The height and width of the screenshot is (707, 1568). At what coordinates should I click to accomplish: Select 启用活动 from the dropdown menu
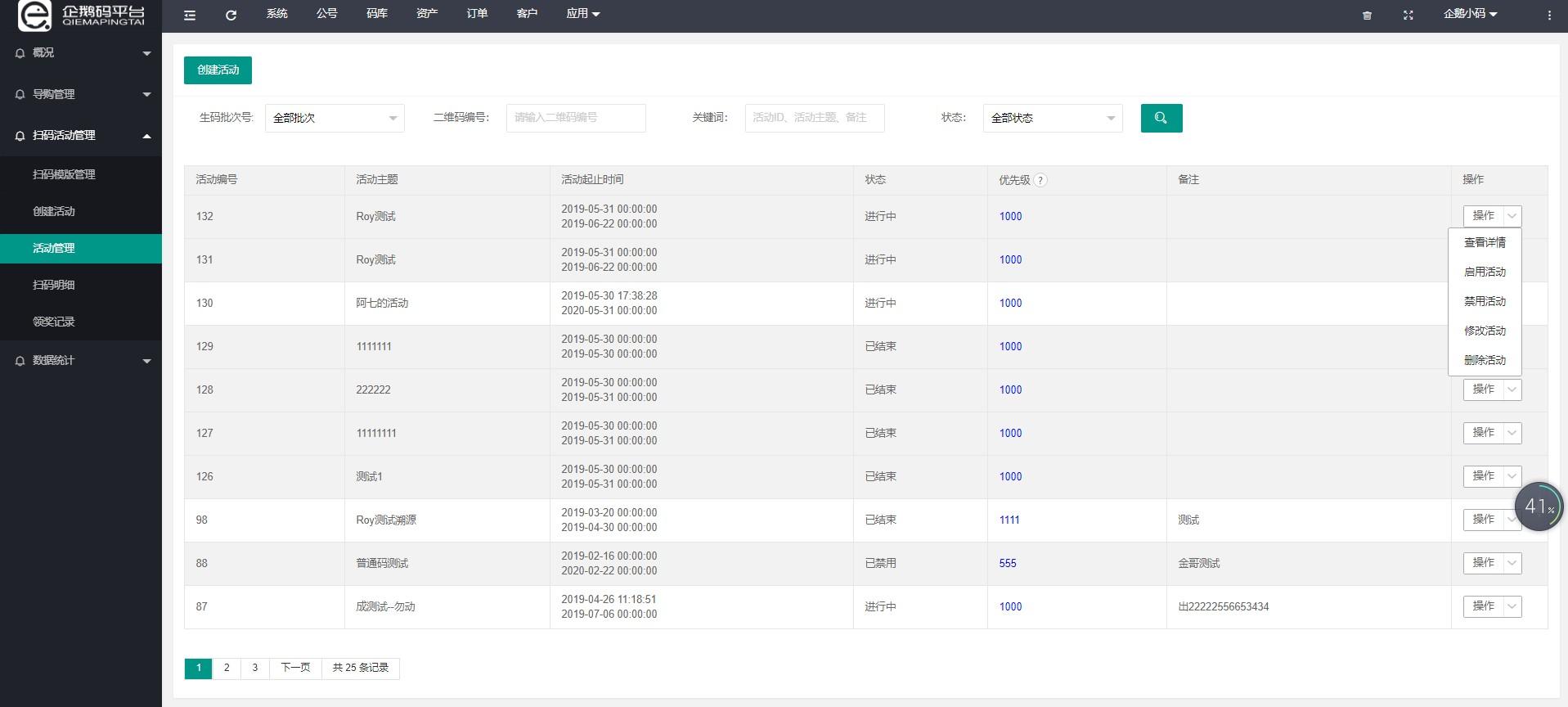pyautogui.click(x=1485, y=272)
